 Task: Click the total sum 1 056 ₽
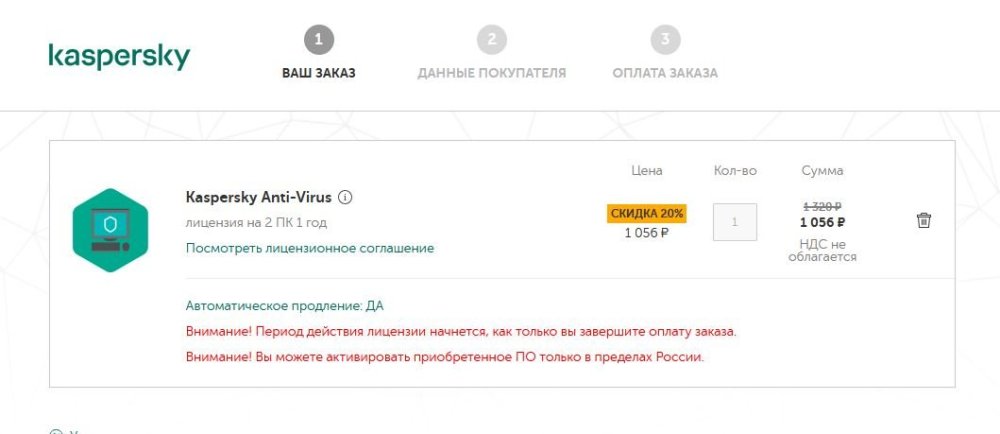click(x=822, y=223)
